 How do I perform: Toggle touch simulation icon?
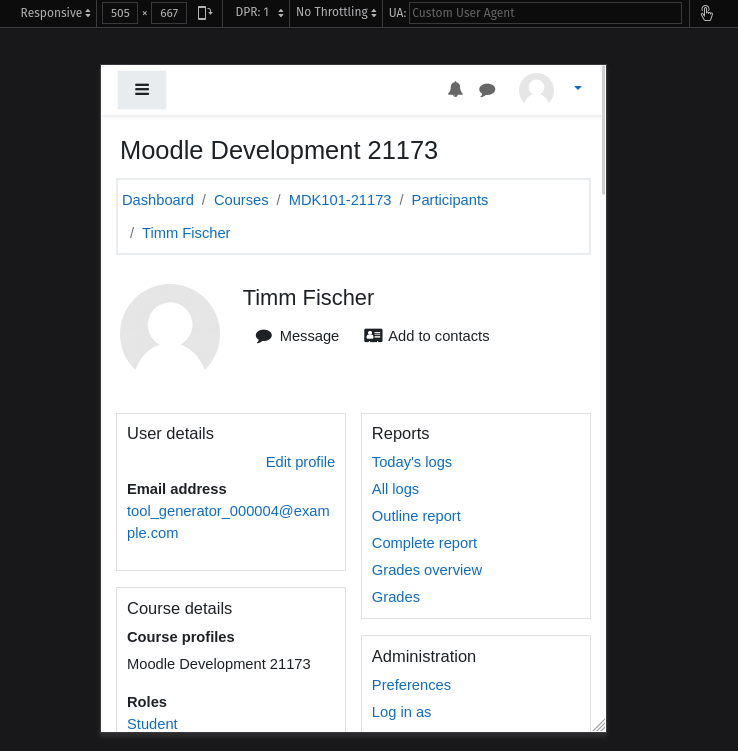click(706, 13)
